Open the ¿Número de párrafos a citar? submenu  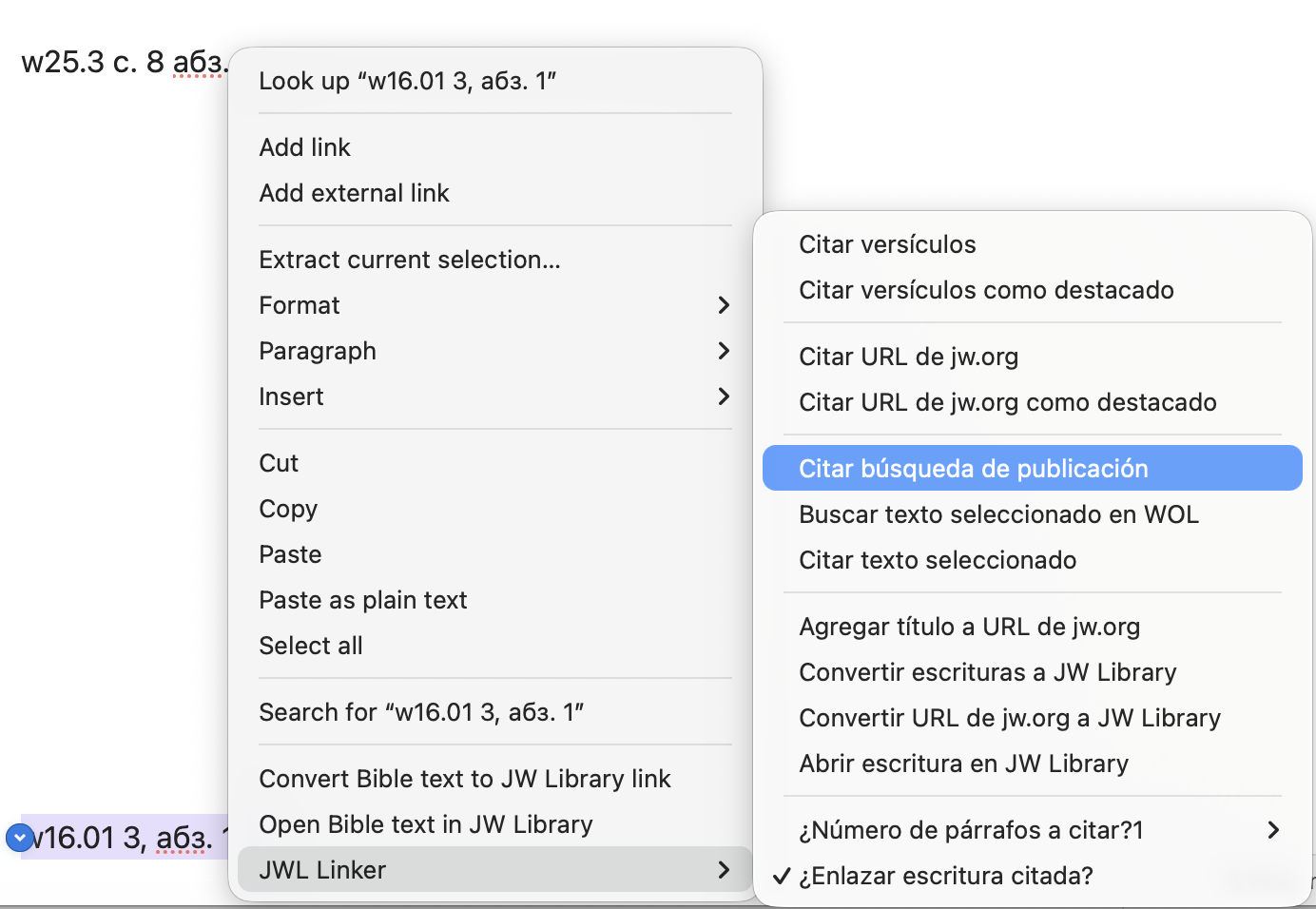point(1033,830)
